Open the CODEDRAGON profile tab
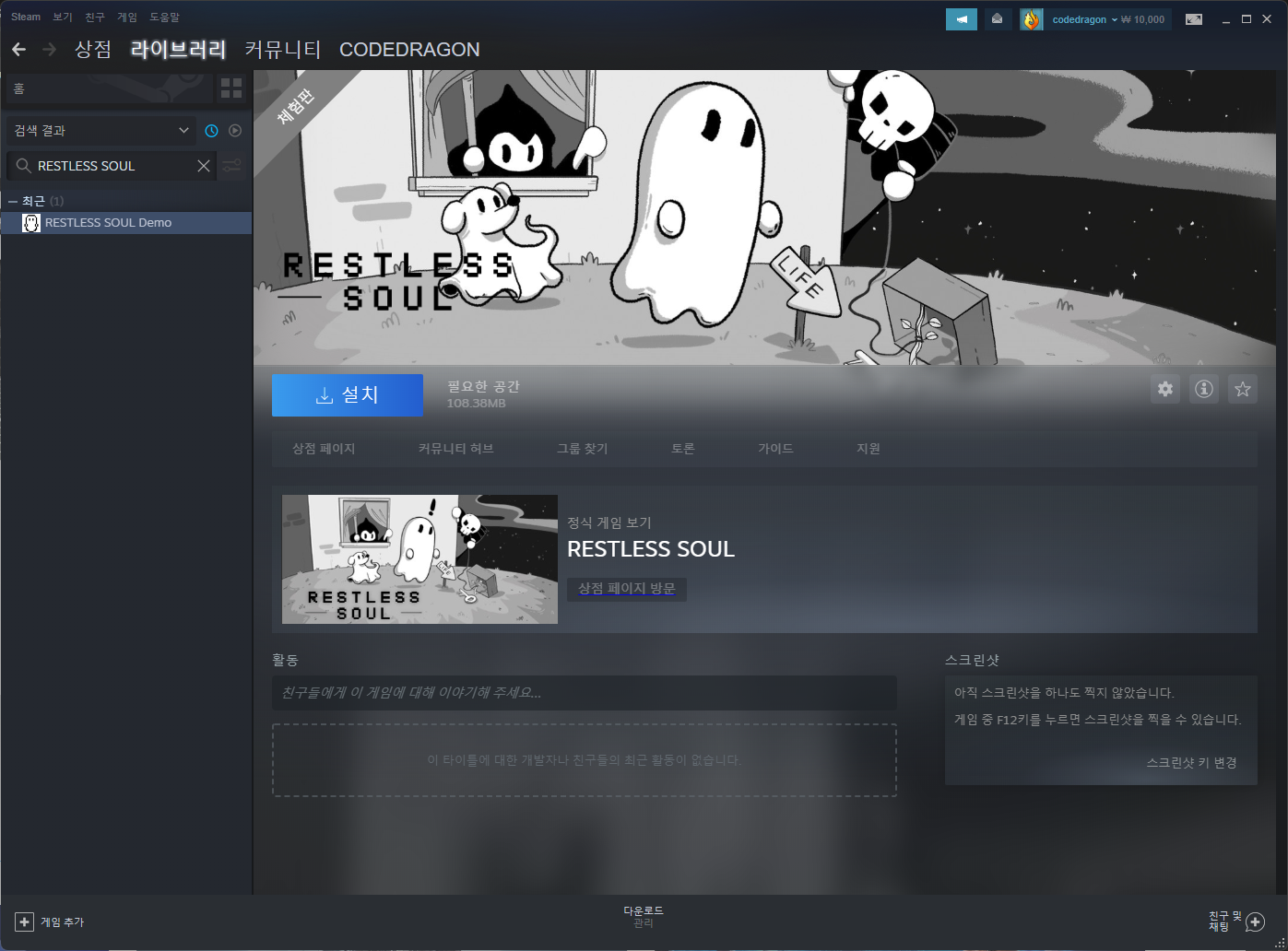This screenshot has height=951, width=1288. [409, 50]
